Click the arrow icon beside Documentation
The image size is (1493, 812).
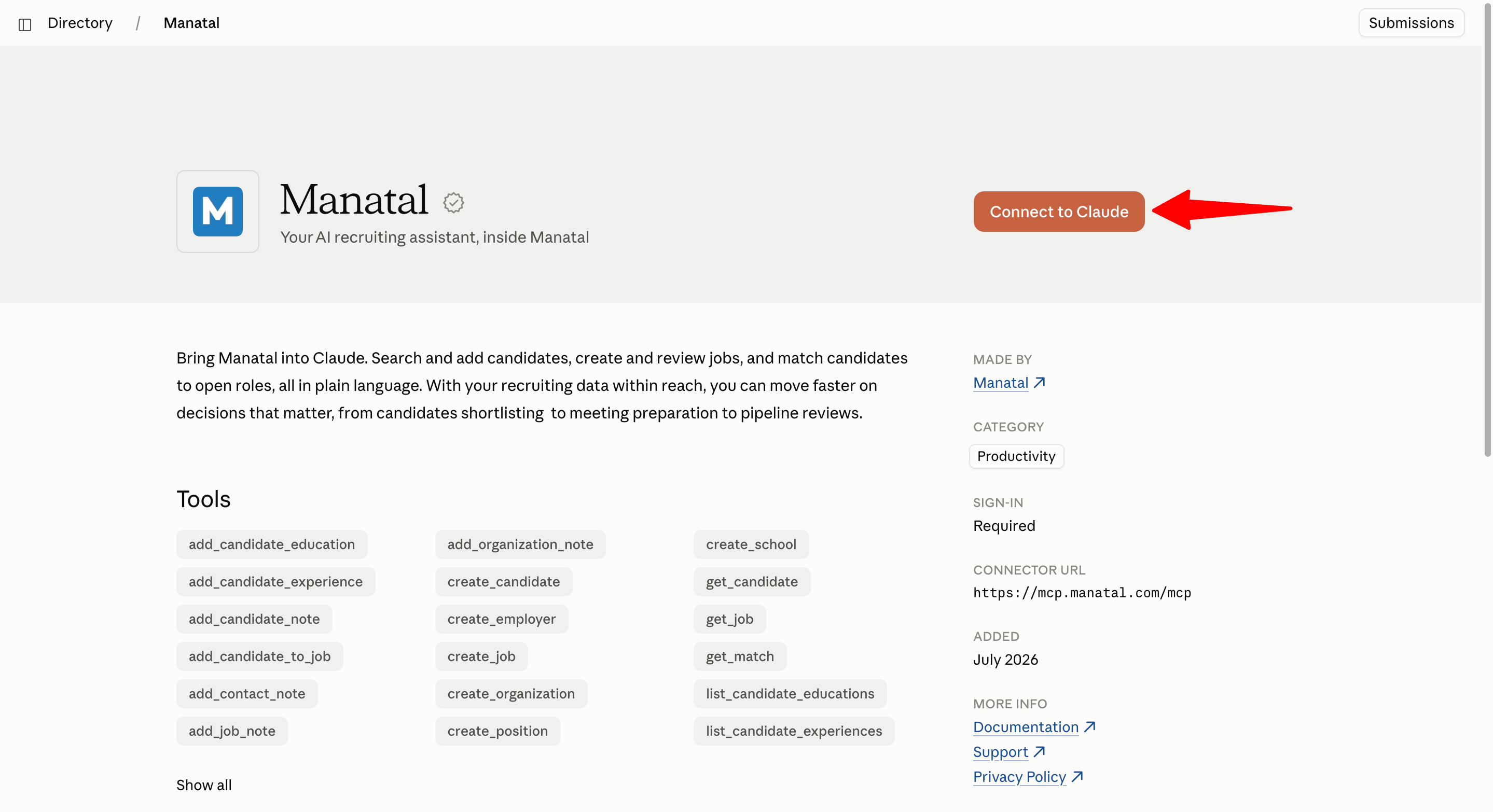tap(1089, 727)
